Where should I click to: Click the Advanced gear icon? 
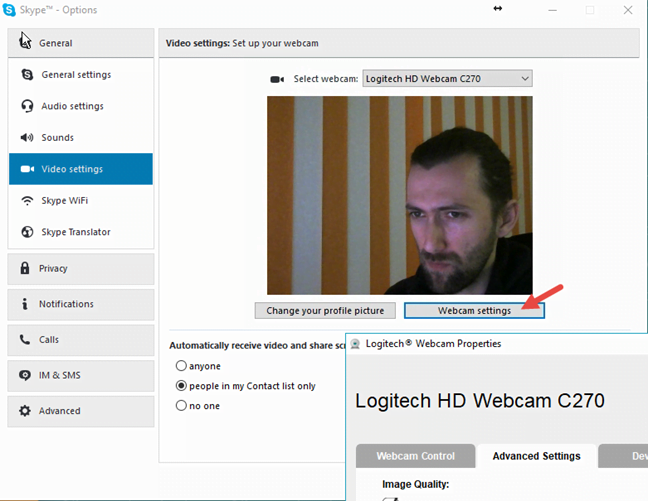click(25, 411)
